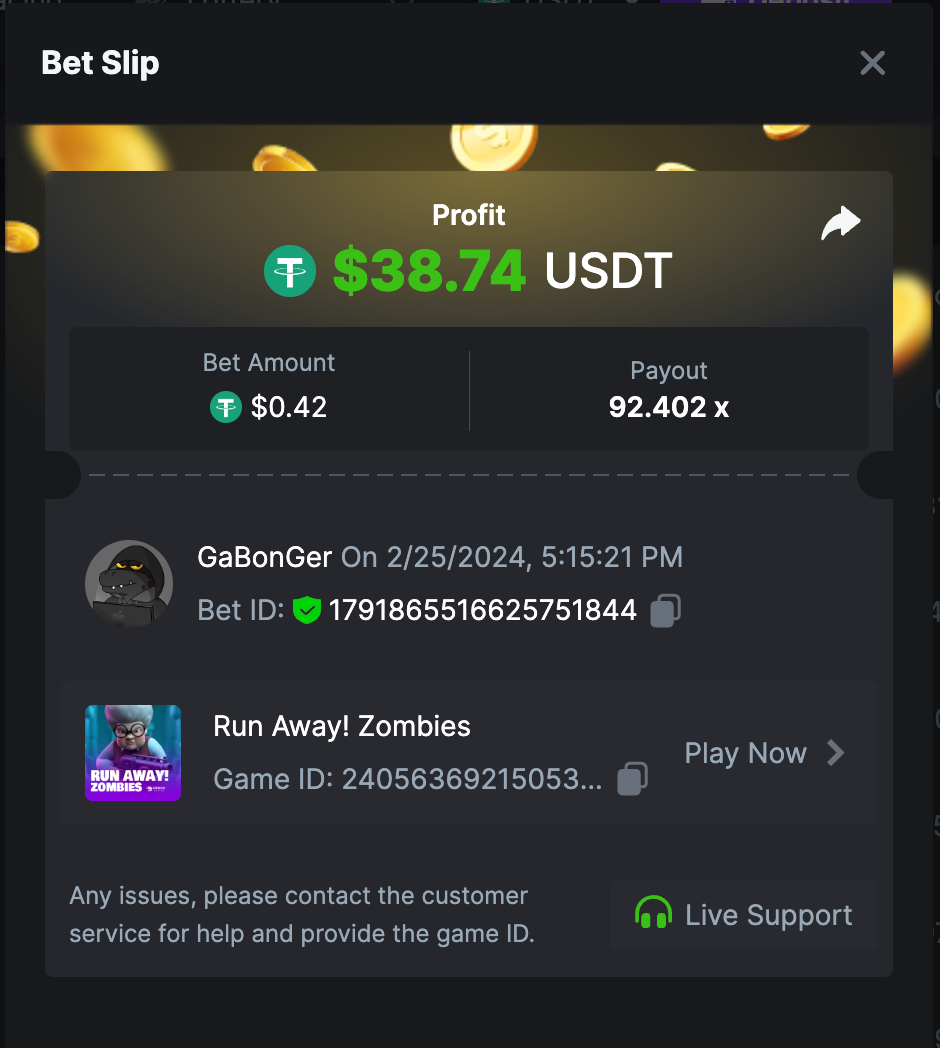Screen dimensions: 940x1048
Task: Click the green headset support icon
Action: [653, 913]
